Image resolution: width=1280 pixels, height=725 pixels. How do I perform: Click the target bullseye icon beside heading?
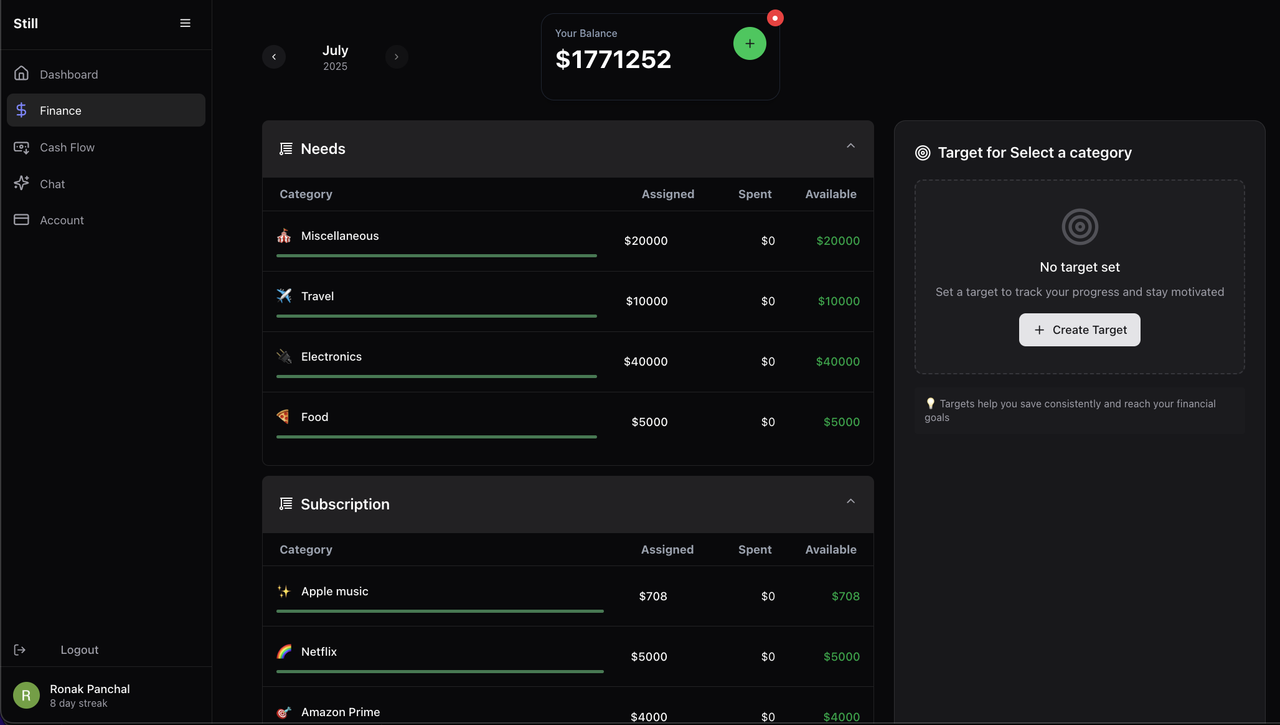coord(923,153)
